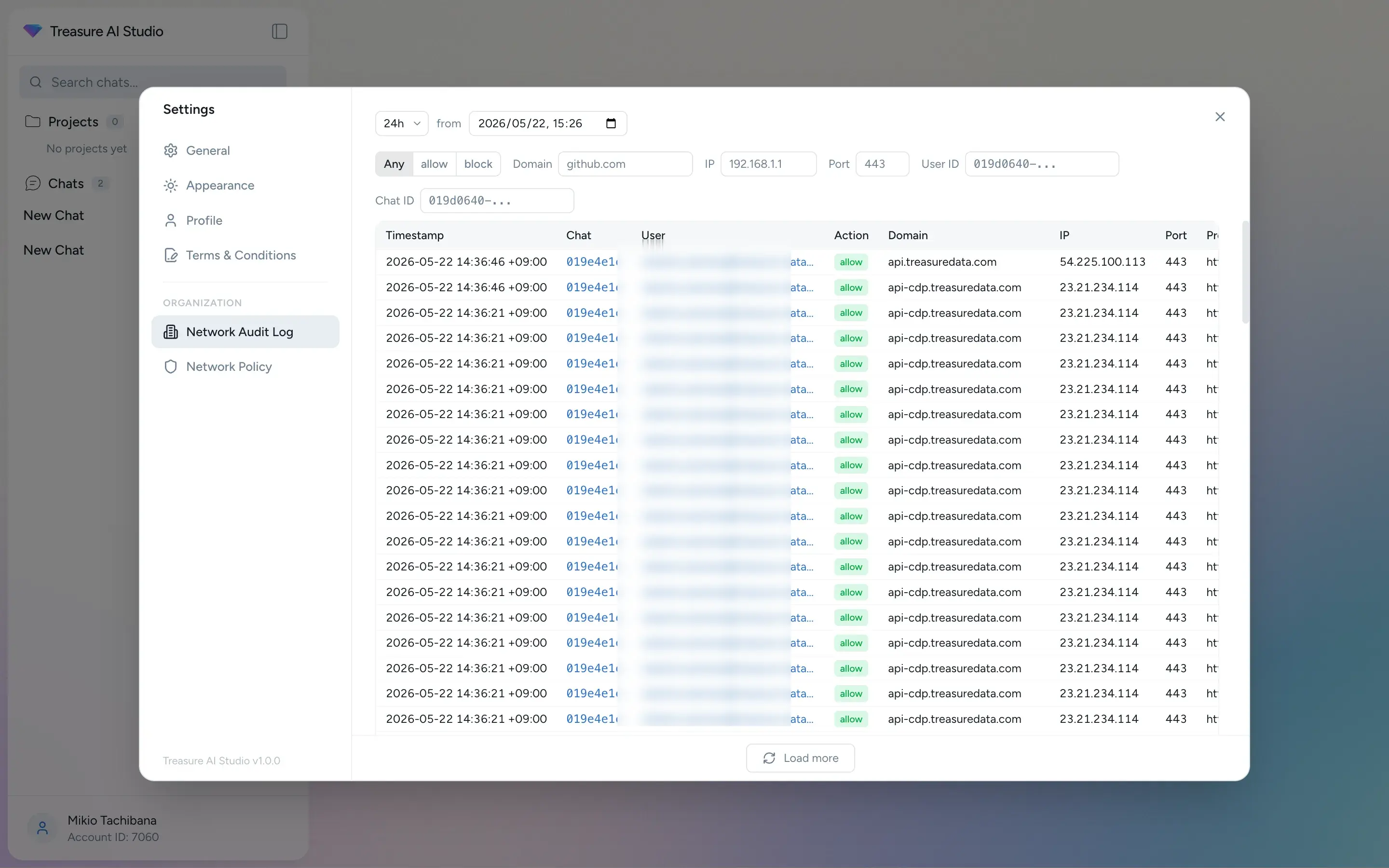Open the first New Chat in sidebar

(x=54, y=215)
